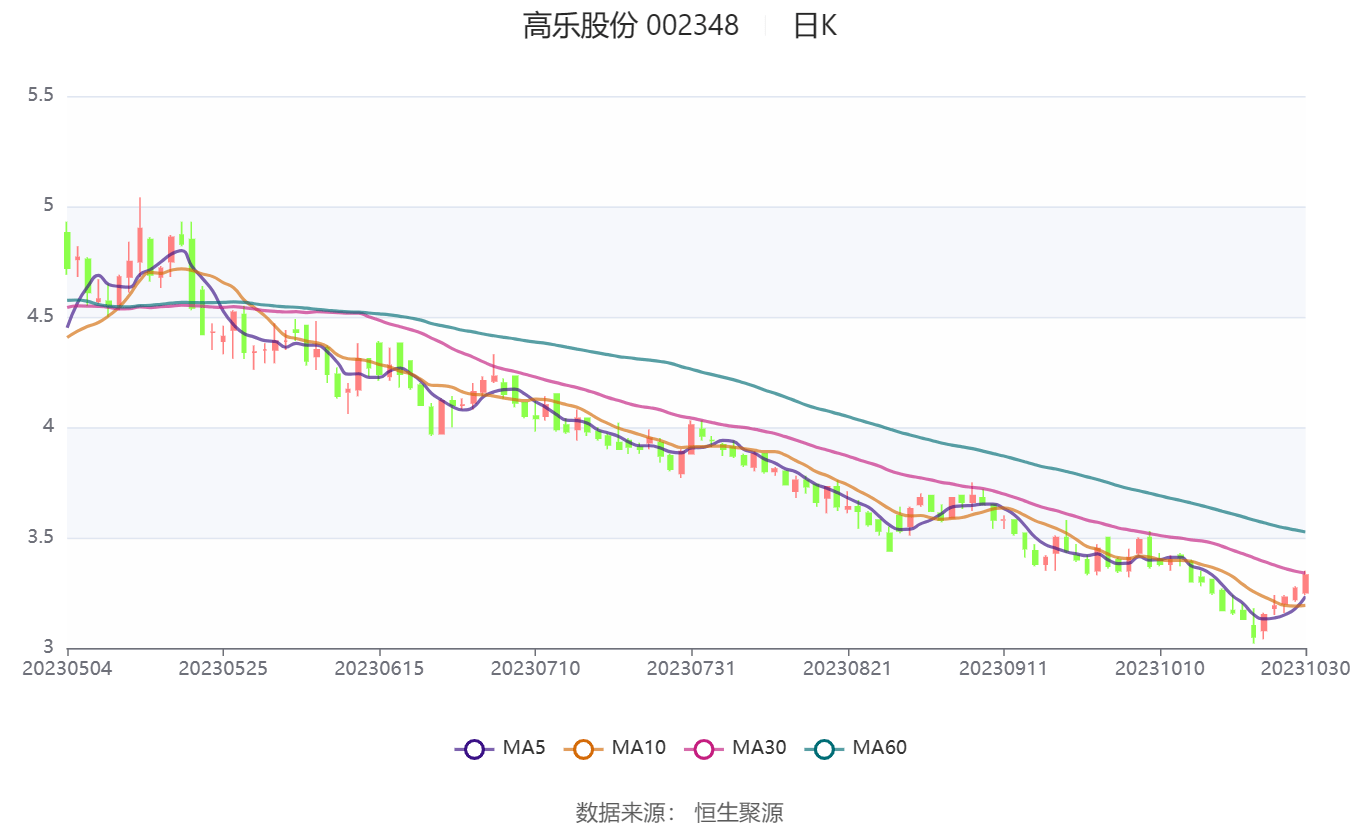Toggle the MA60 legend entry

[854, 747]
